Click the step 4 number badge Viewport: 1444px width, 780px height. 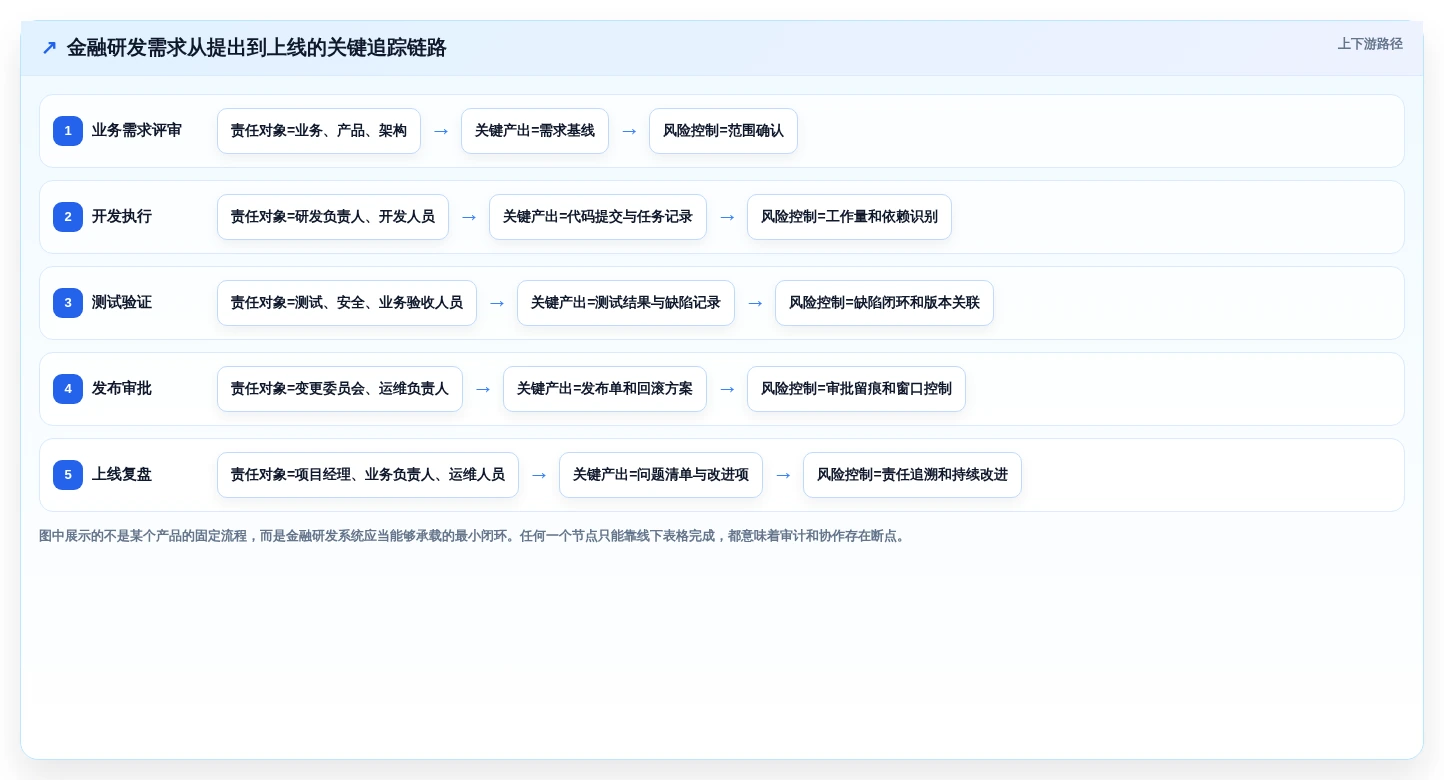[x=68, y=389]
